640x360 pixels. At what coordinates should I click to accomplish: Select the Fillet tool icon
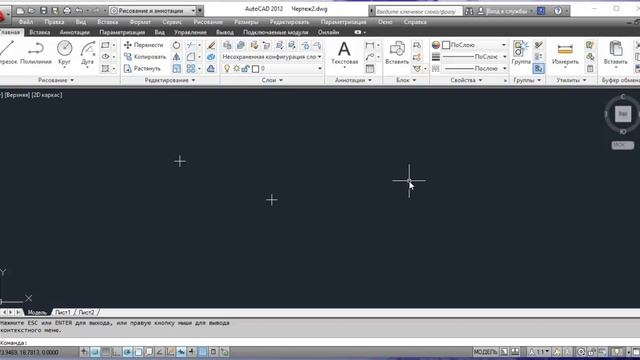pos(191,57)
